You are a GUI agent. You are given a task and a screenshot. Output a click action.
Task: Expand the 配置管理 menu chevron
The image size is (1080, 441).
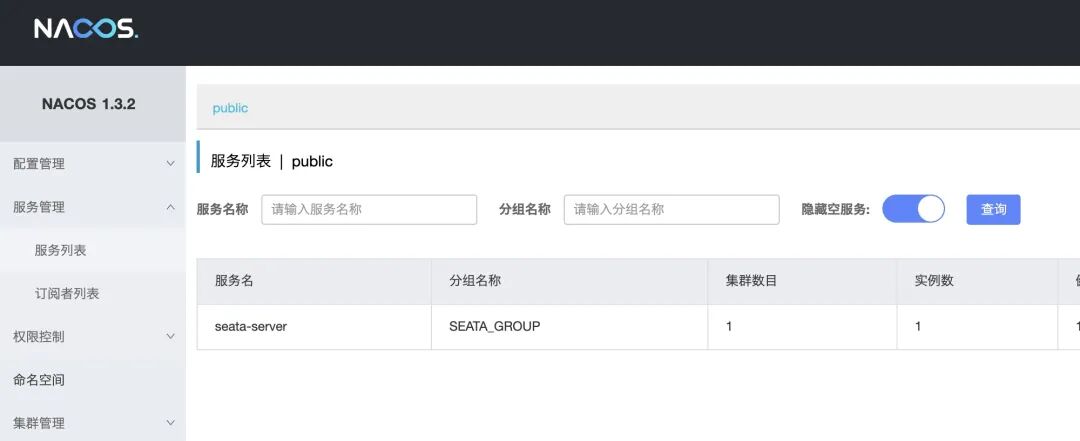coord(170,164)
